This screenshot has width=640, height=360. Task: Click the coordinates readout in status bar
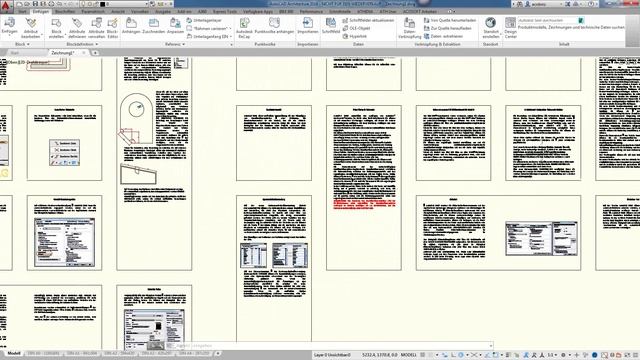pos(380,355)
